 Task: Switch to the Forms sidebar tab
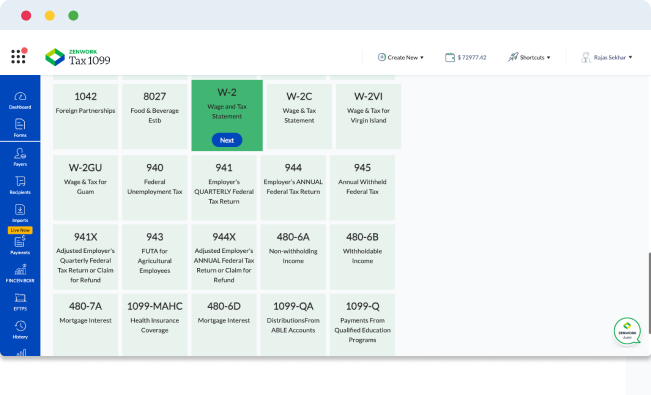tap(20, 128)
